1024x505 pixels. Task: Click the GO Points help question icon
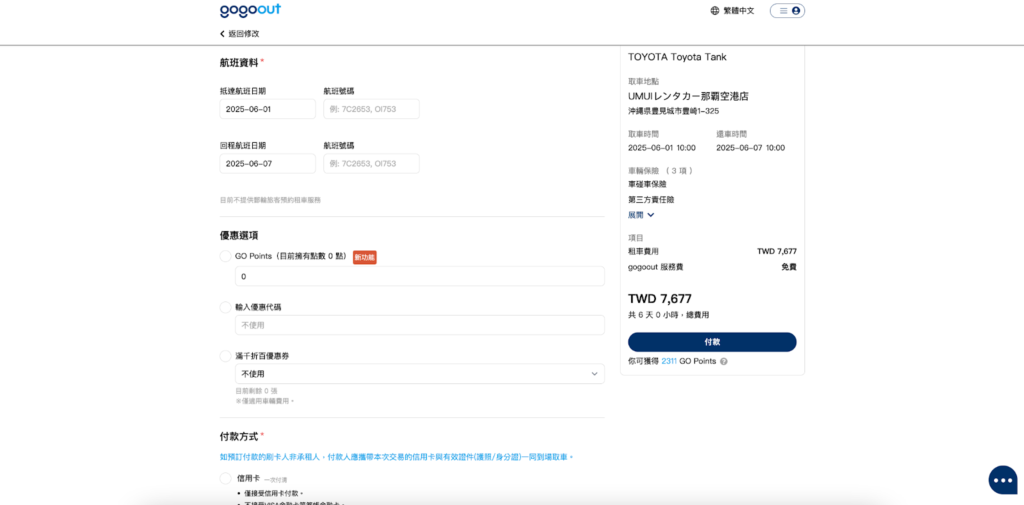click(724, 361)
